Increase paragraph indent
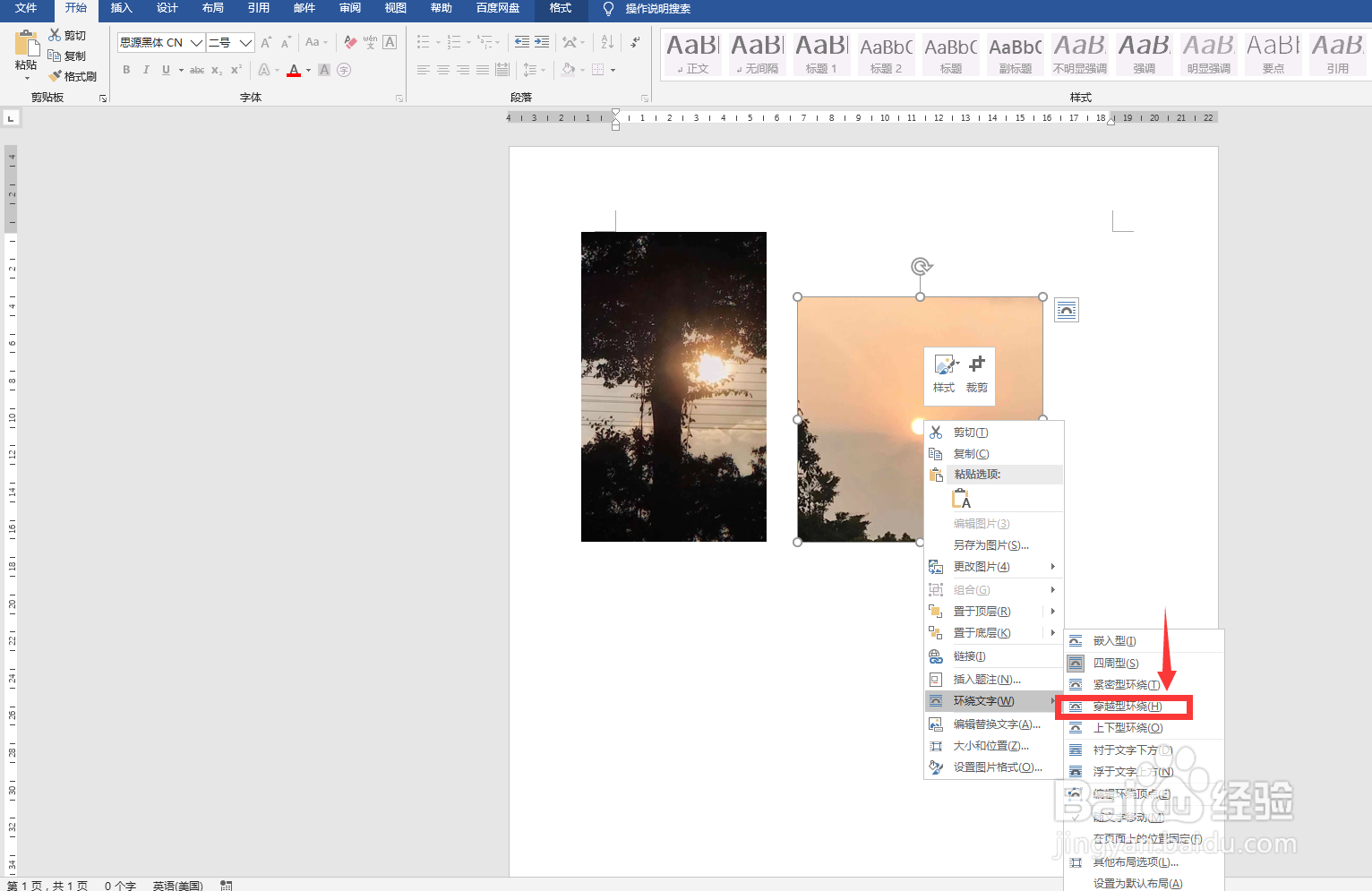This screenshot has width=1372, height=891. (542, 42)
